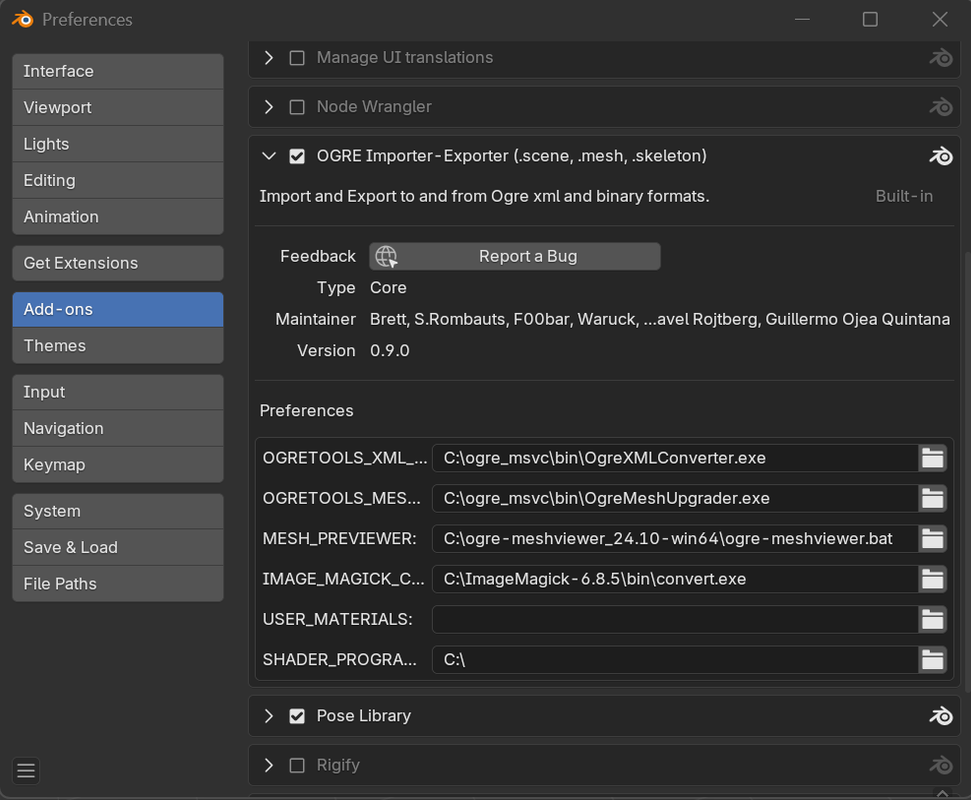Go to Editing preferences
Screen dimensions: 971x800
[118, 180]
